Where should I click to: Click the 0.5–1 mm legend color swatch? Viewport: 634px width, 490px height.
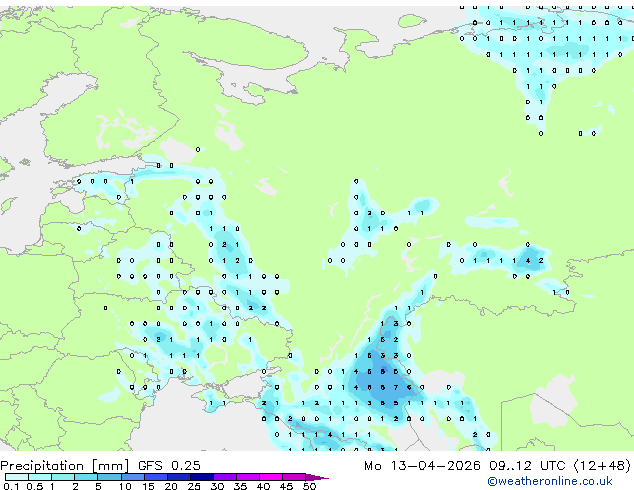tap(40, 477)
